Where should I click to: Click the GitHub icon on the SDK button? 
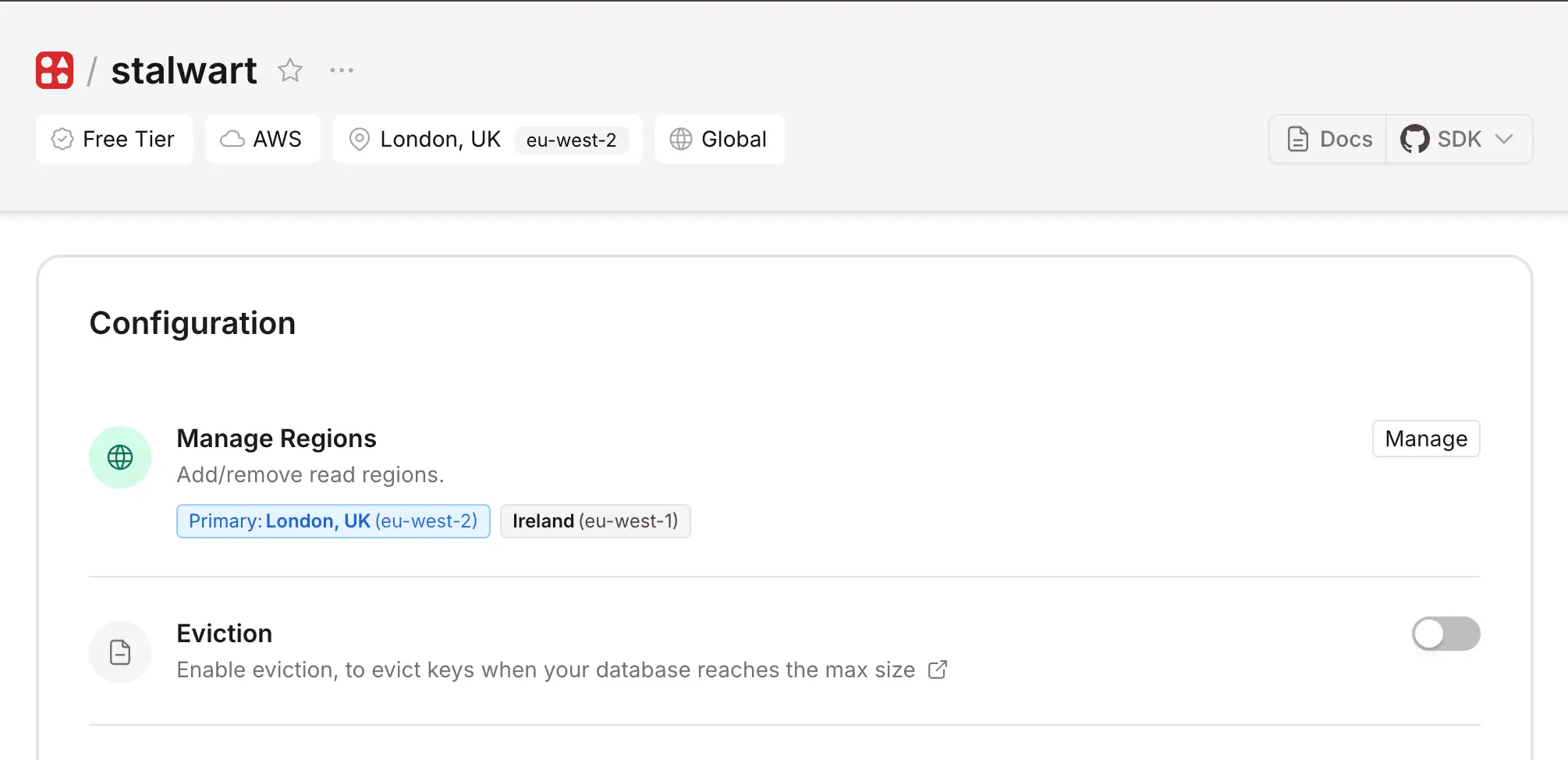point(1415,139)
